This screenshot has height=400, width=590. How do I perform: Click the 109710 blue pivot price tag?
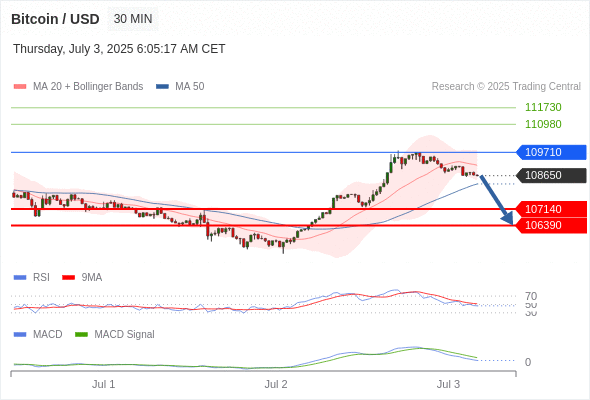coord(551,152)
